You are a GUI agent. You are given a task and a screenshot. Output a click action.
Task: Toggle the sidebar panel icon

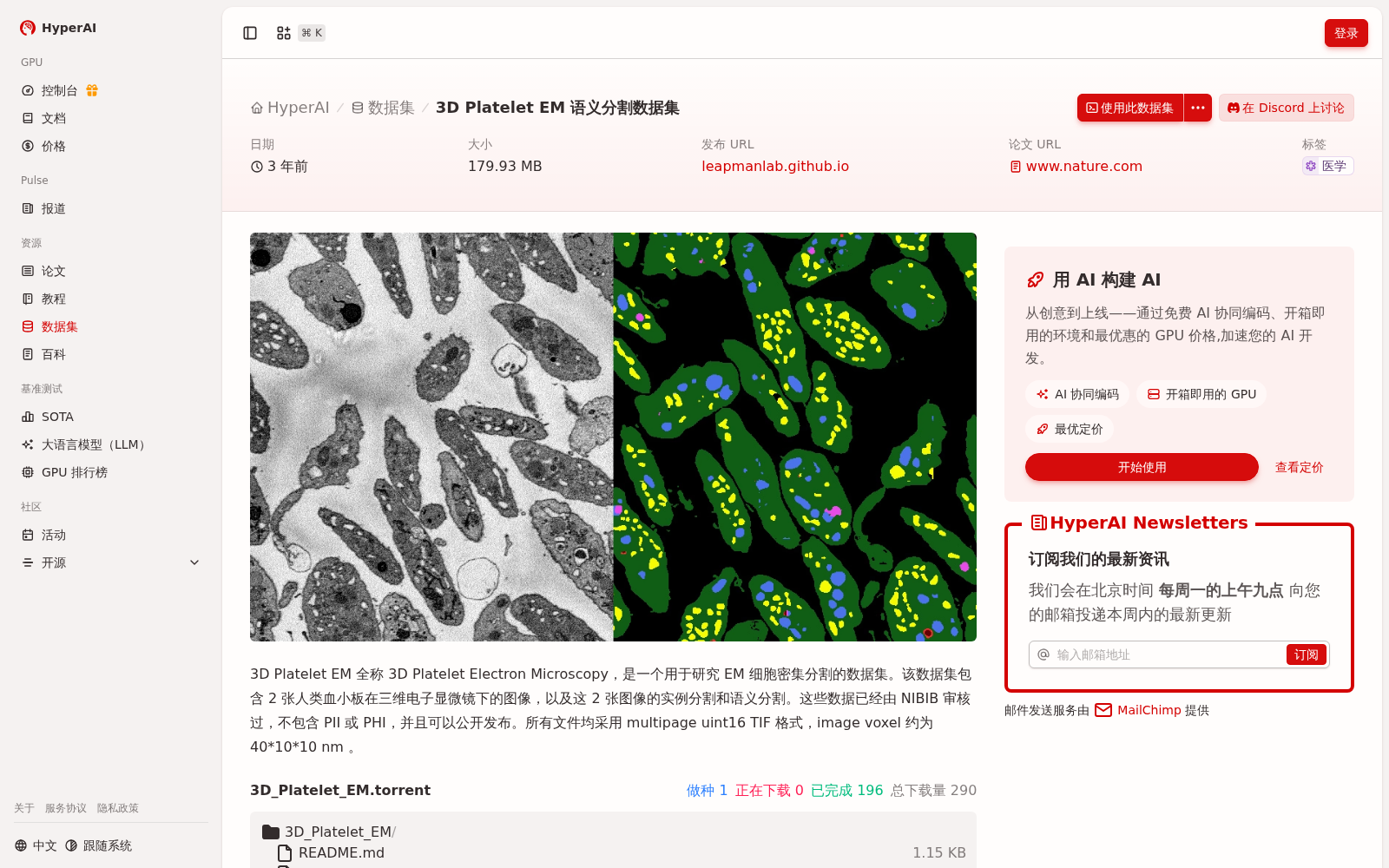click(250, 33)
